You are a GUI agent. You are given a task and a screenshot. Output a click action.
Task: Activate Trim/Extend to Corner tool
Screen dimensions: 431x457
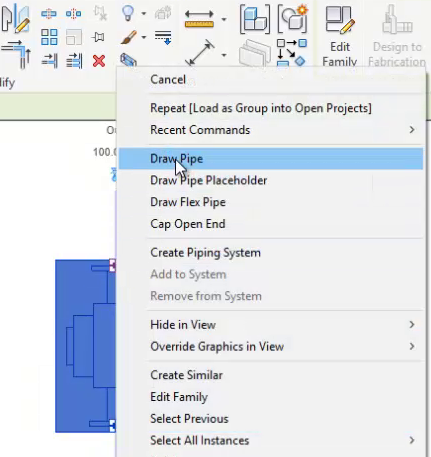pyautogui.click(x=16, y=55)
